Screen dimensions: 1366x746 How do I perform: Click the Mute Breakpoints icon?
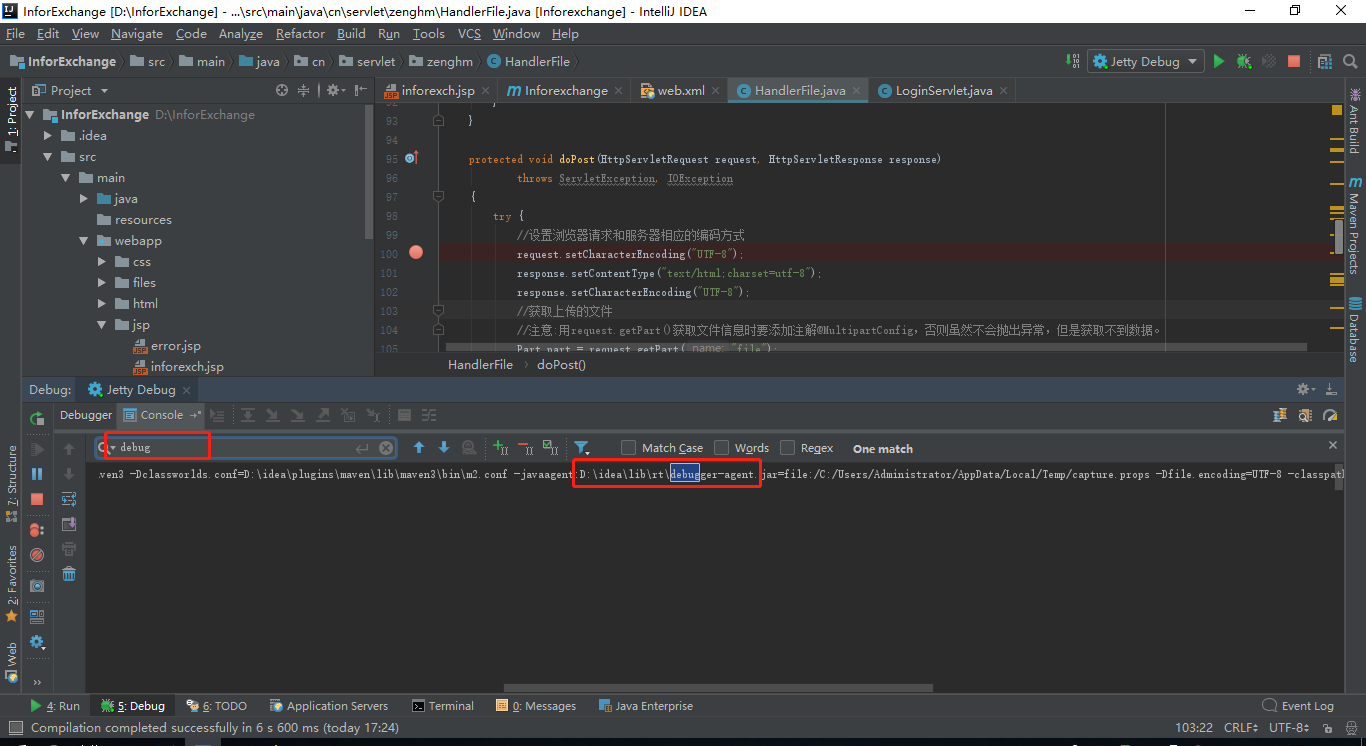coord(37,553)
